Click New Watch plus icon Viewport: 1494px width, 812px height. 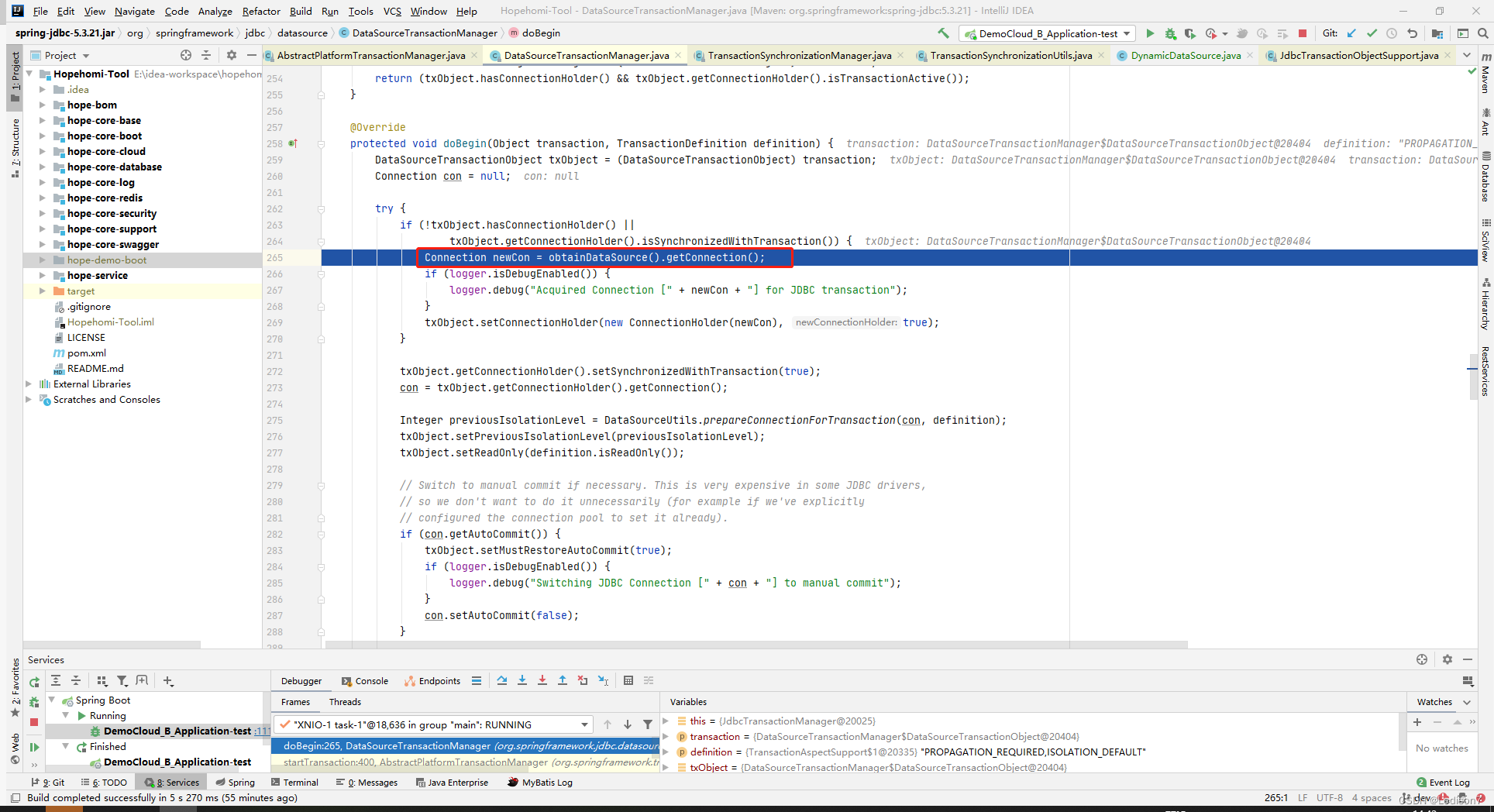click(1417, 722)
